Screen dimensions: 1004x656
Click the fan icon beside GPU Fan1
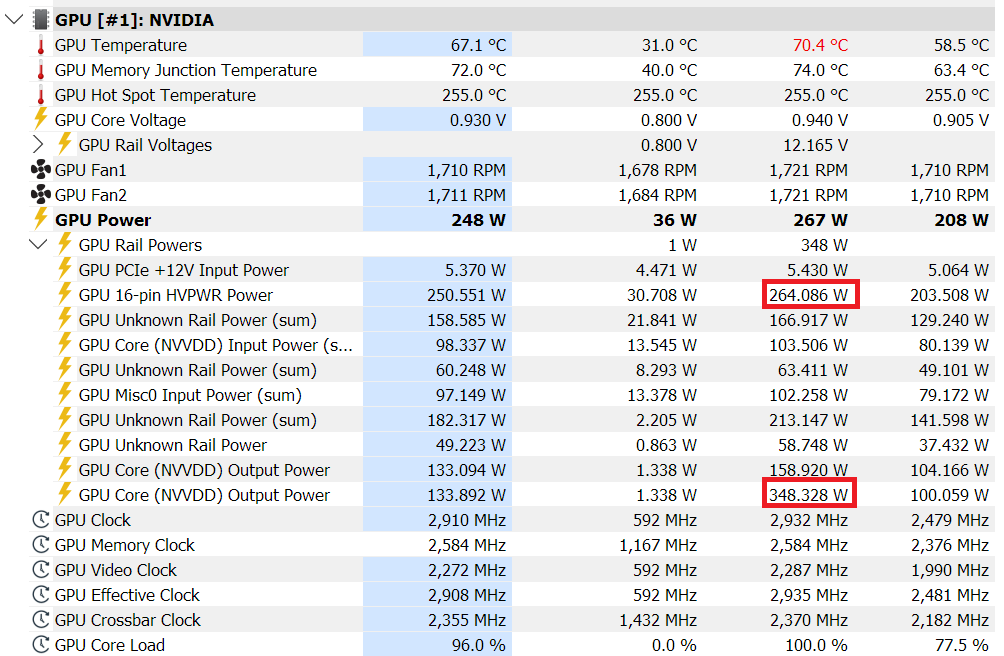pos(40,170)
